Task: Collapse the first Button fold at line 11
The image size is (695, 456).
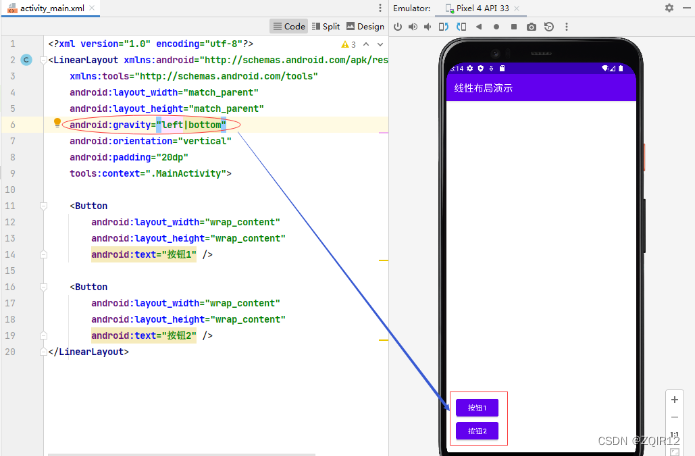Action: (43, 206)
